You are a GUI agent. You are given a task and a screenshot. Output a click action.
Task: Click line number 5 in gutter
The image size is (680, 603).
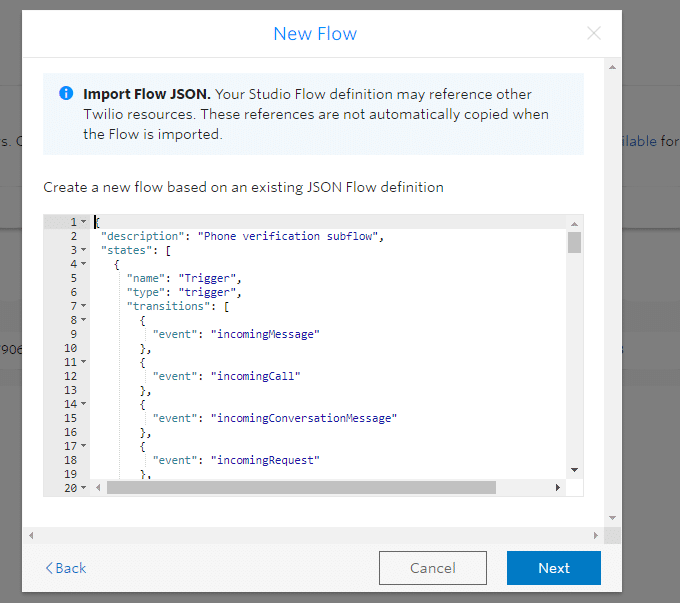coord(74,278)
